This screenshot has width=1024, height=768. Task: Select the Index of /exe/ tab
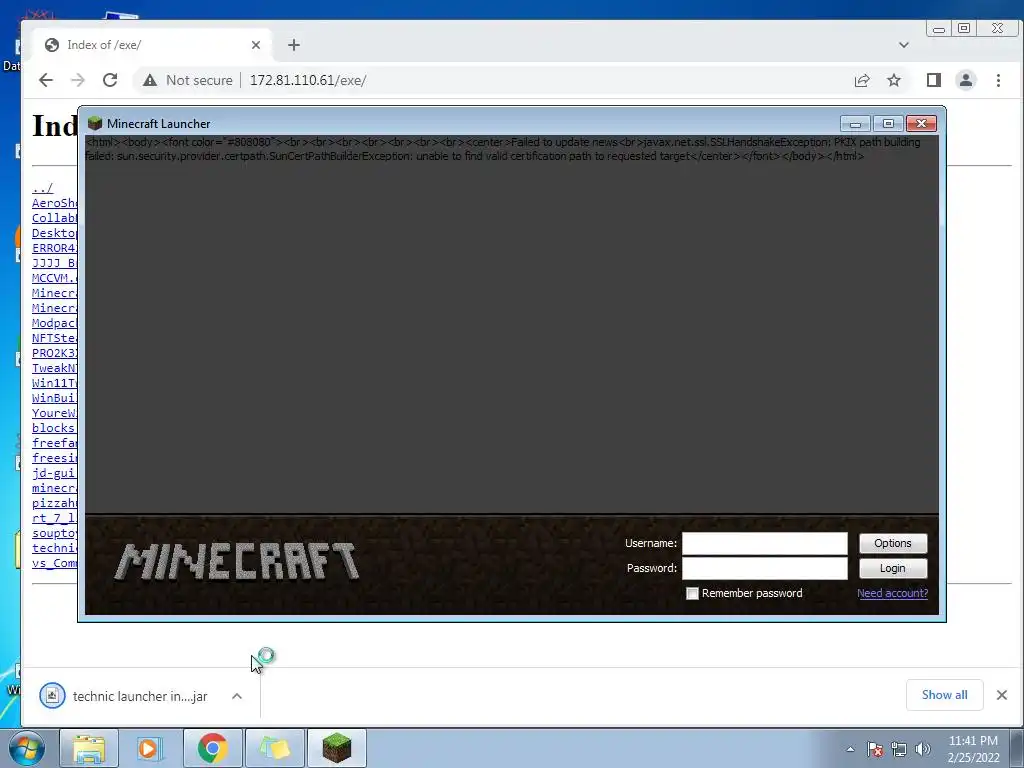pyautogui.click(x=152, y=45)
